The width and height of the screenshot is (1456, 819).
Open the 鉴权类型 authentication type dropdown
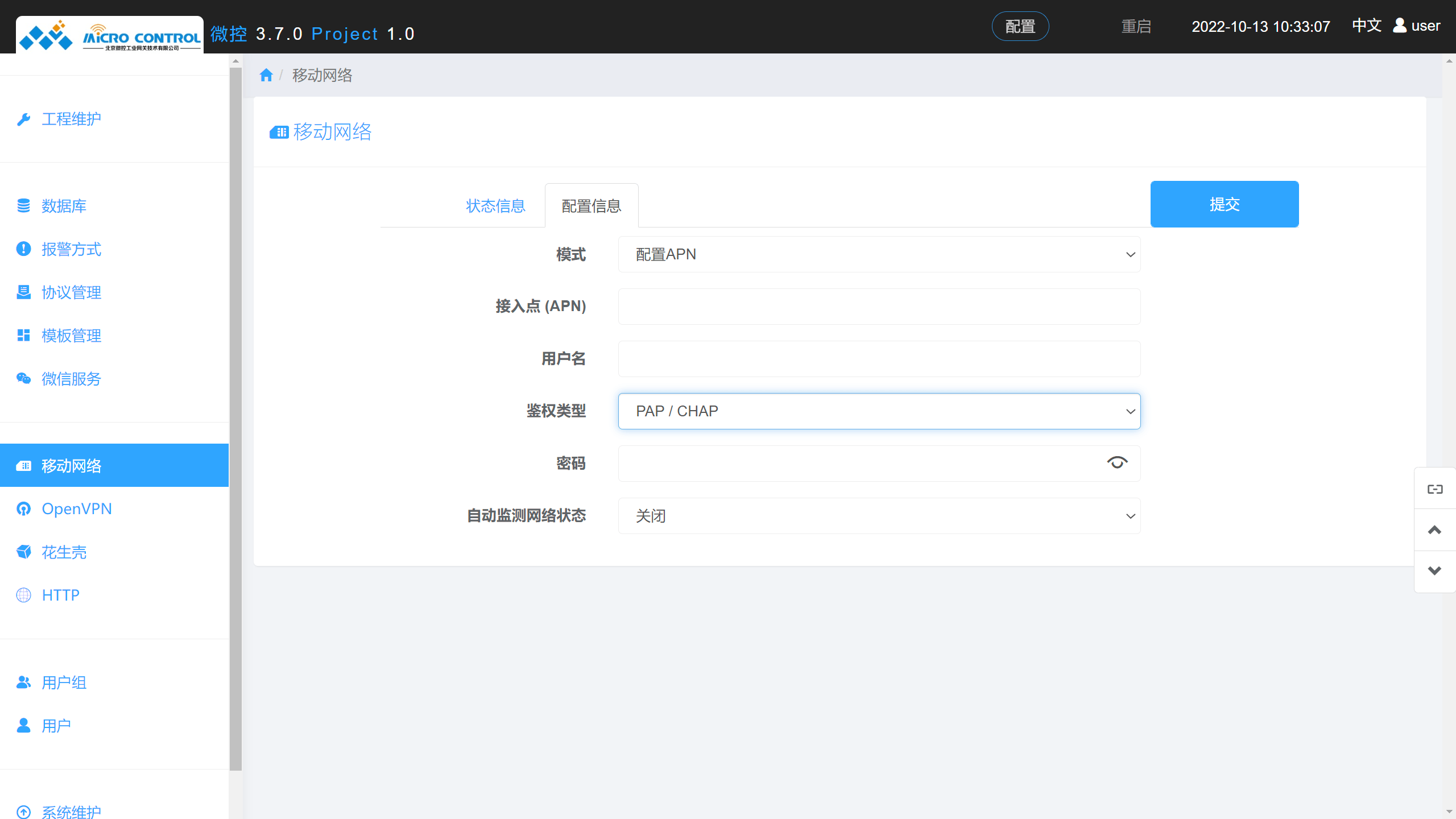[879, 411]
